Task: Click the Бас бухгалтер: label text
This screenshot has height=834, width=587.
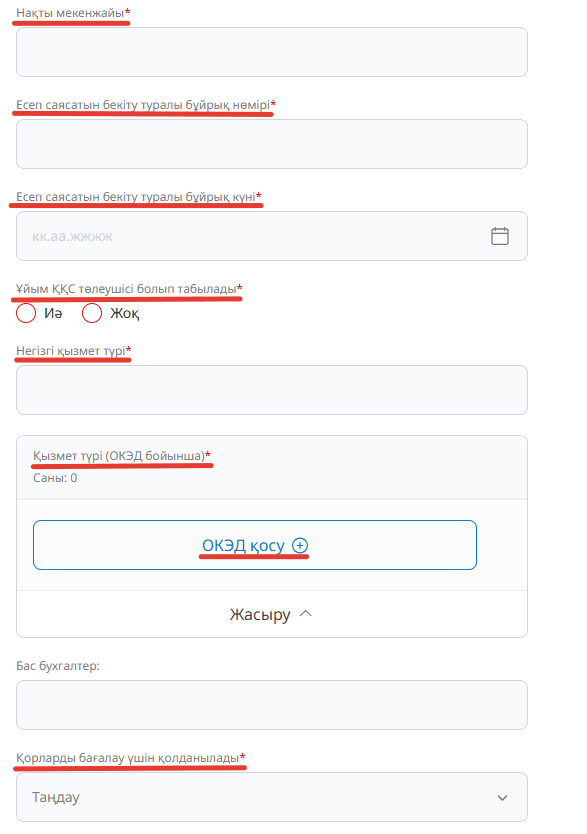Action: pyautogui.click(x=58, y=666)
